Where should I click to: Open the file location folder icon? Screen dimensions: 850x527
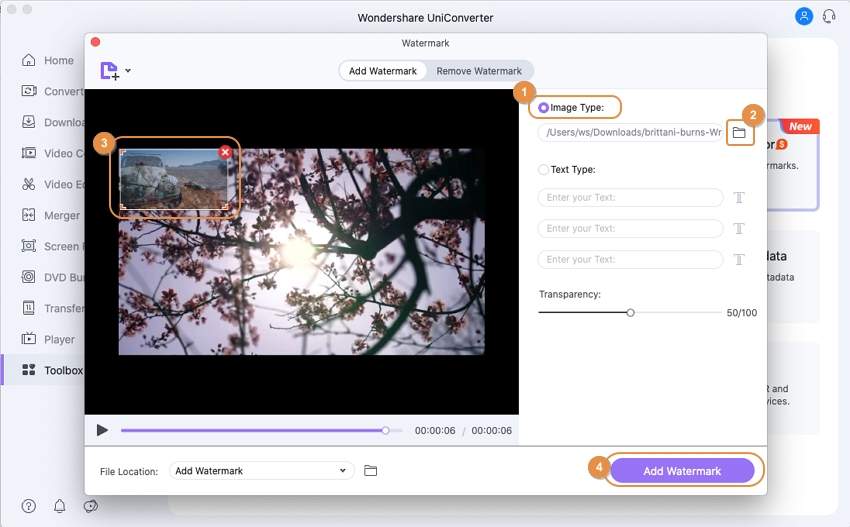[x=370, y=471]
